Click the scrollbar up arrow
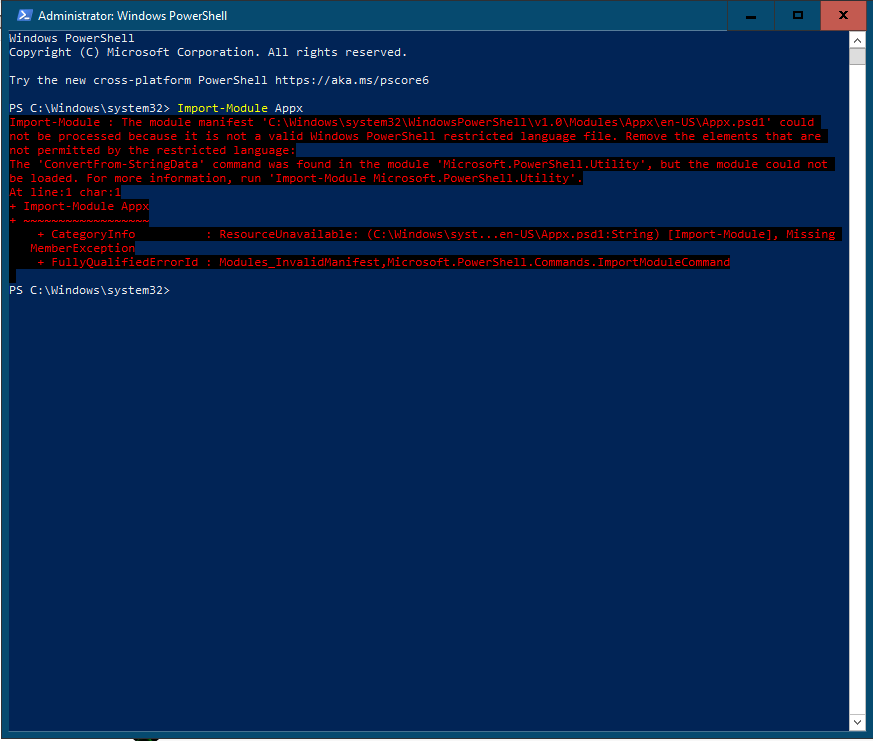 point(857,40)
